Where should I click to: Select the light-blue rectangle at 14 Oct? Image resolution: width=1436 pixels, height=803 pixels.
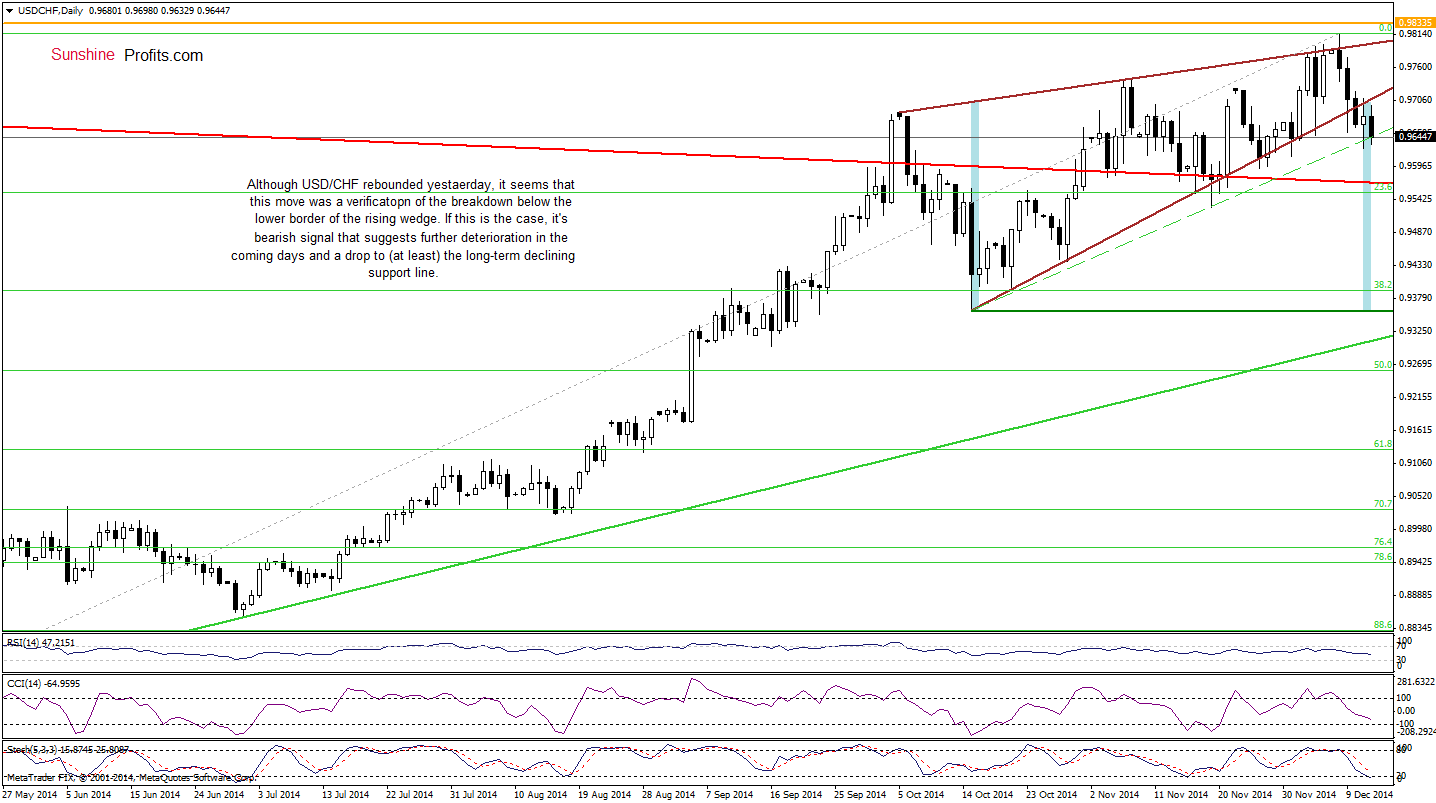coord(975,205)
